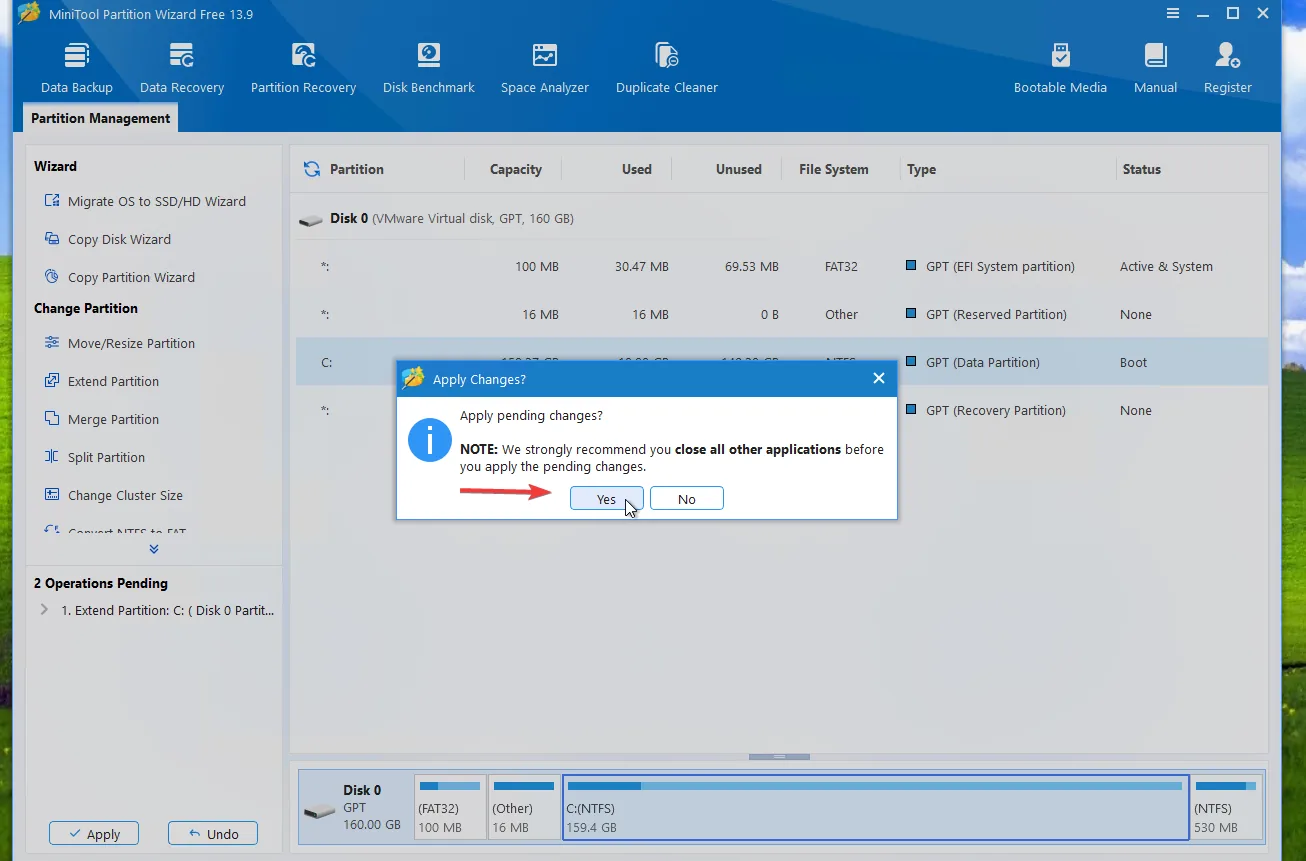This screenshot has width=1306, height=861.
Task: Select the (NTFS) 530 MB block in disk map
Action: [x=1226, y=808]
